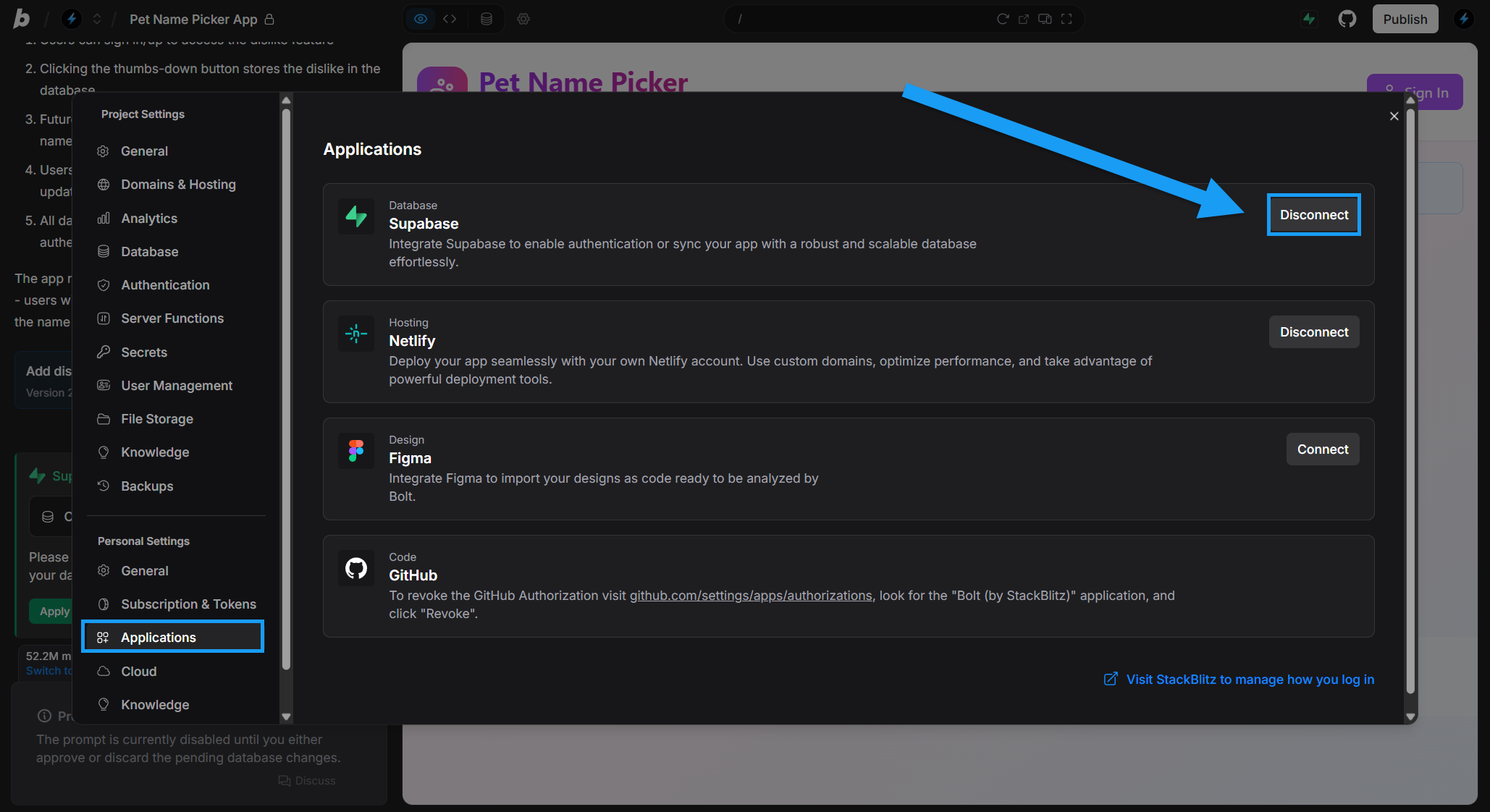This screenshot has width=1490, height=812.
Task: Open Server Functions settings
Action: (x=172, y=318)
